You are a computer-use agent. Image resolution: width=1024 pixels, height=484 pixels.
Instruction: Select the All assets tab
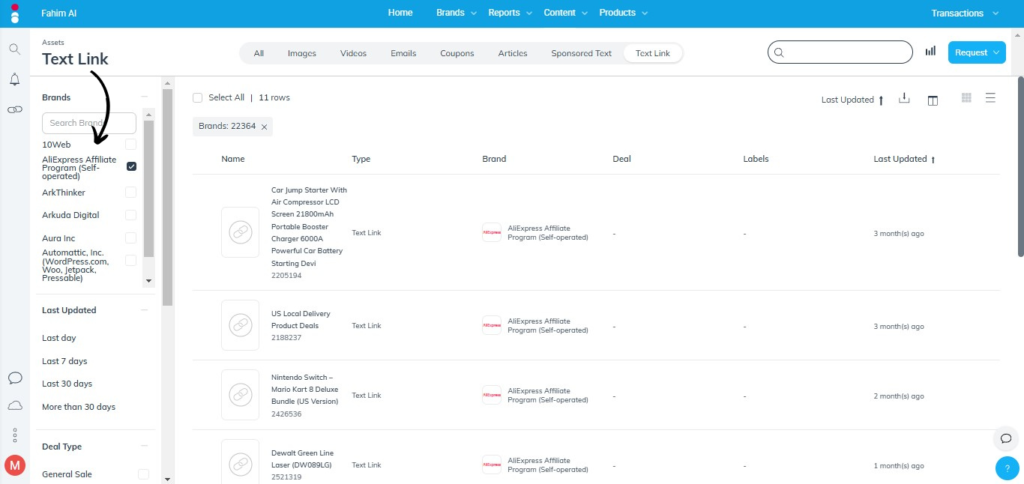point(259,53)
